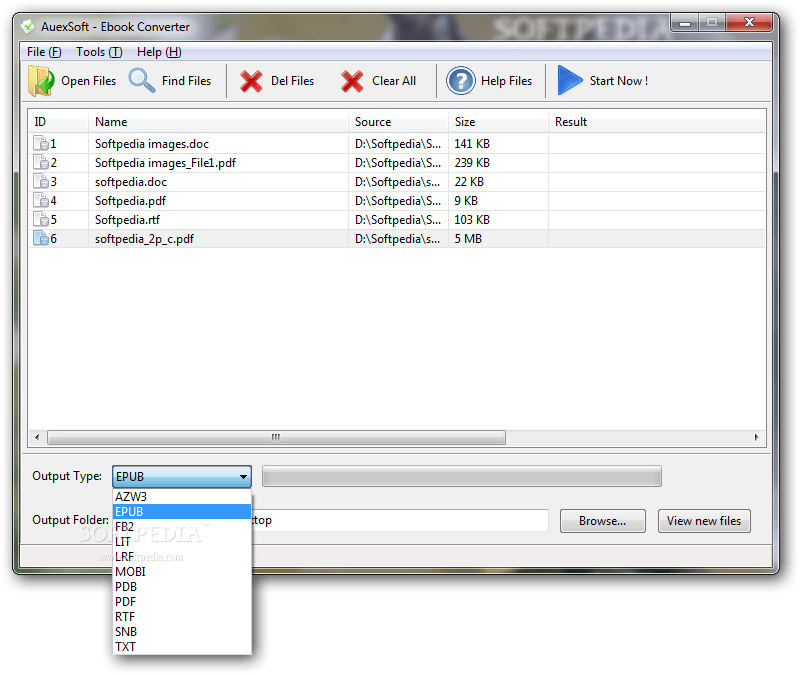This screenshot has height=675, width=800.
Task: Open the Help (H) menu
Action: 159,52
